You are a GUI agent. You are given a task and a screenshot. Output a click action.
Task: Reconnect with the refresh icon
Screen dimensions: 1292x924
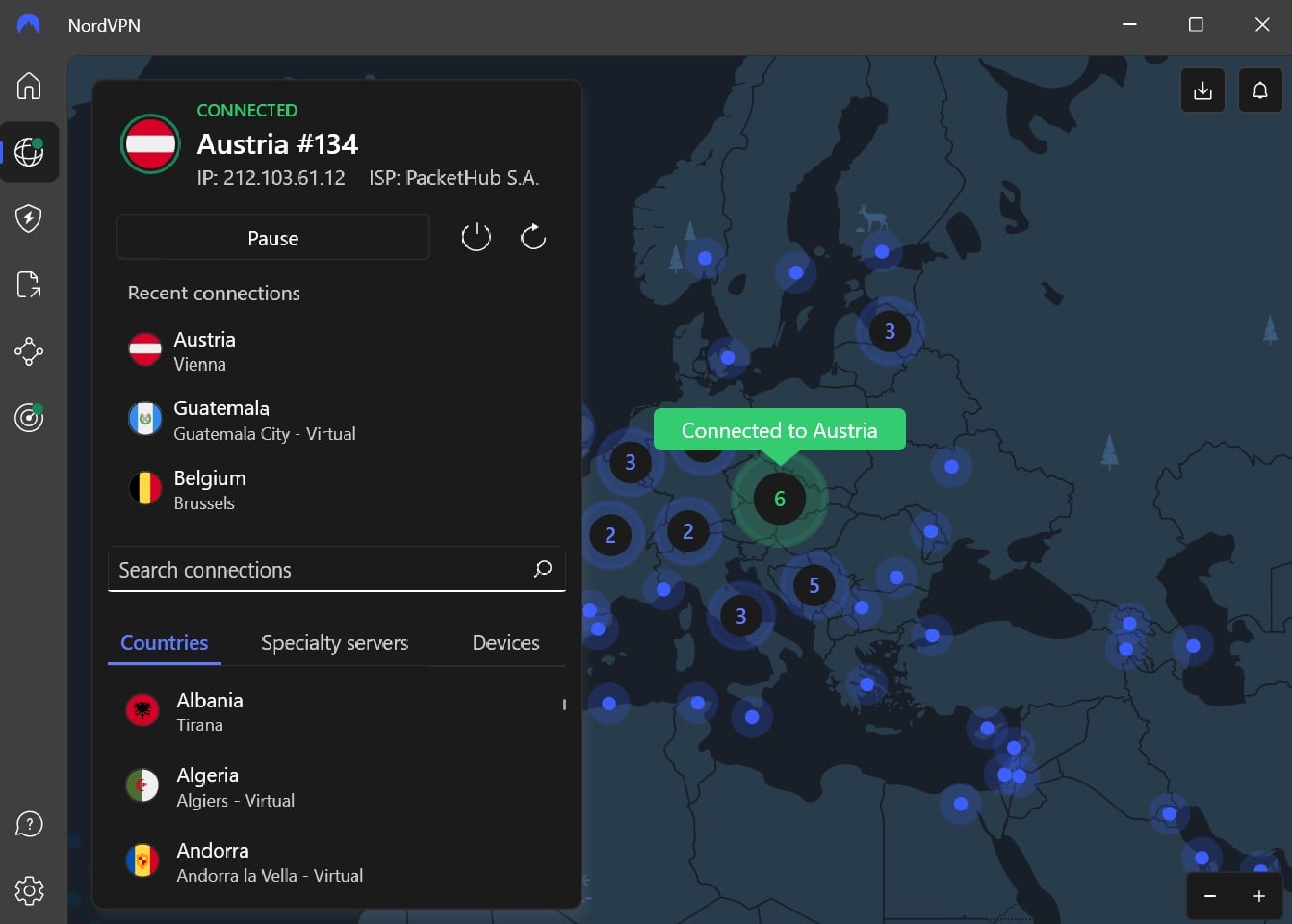click(x=533, y=236)
